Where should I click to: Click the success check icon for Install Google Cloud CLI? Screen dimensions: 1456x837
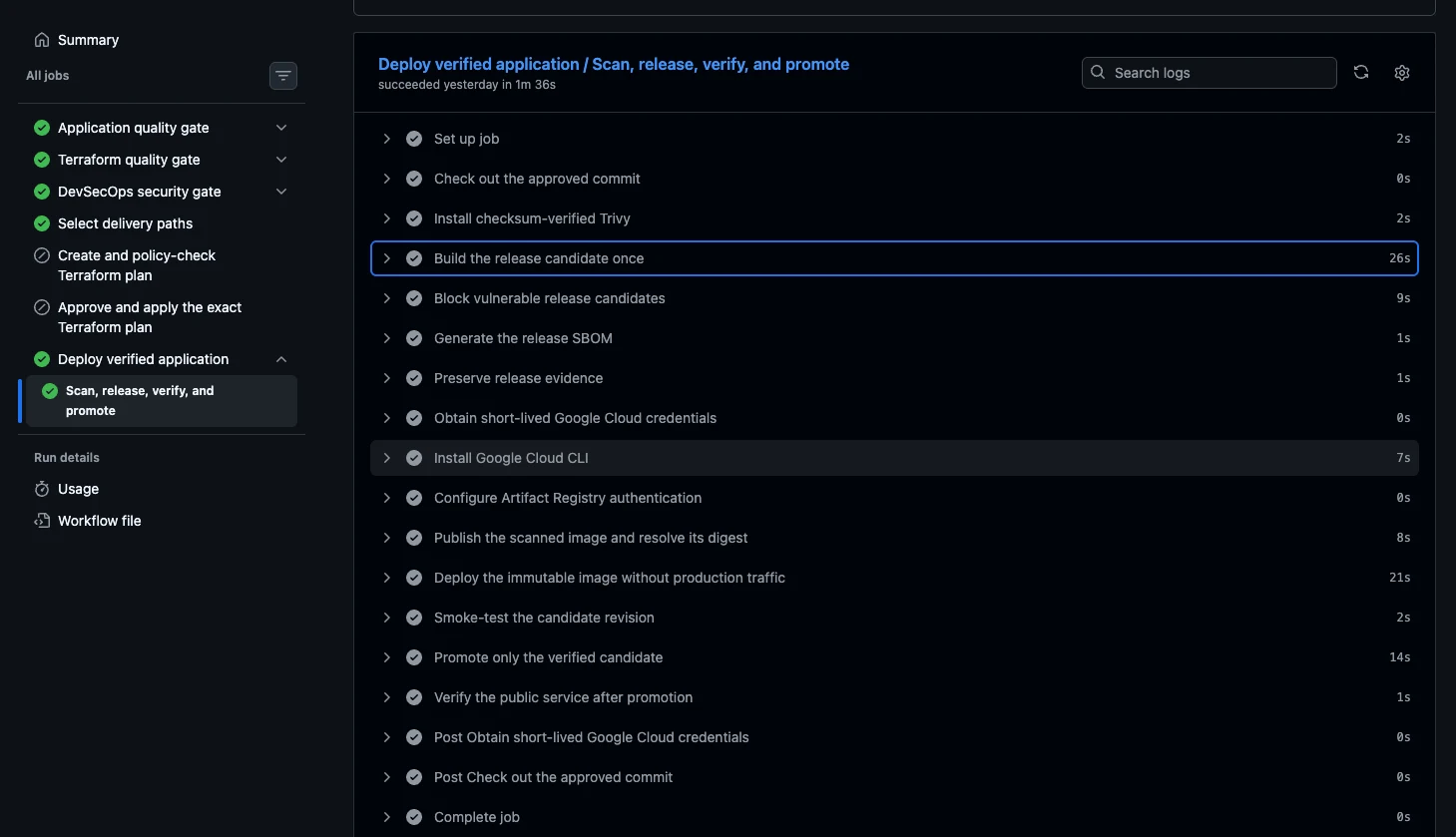[414, 458]
